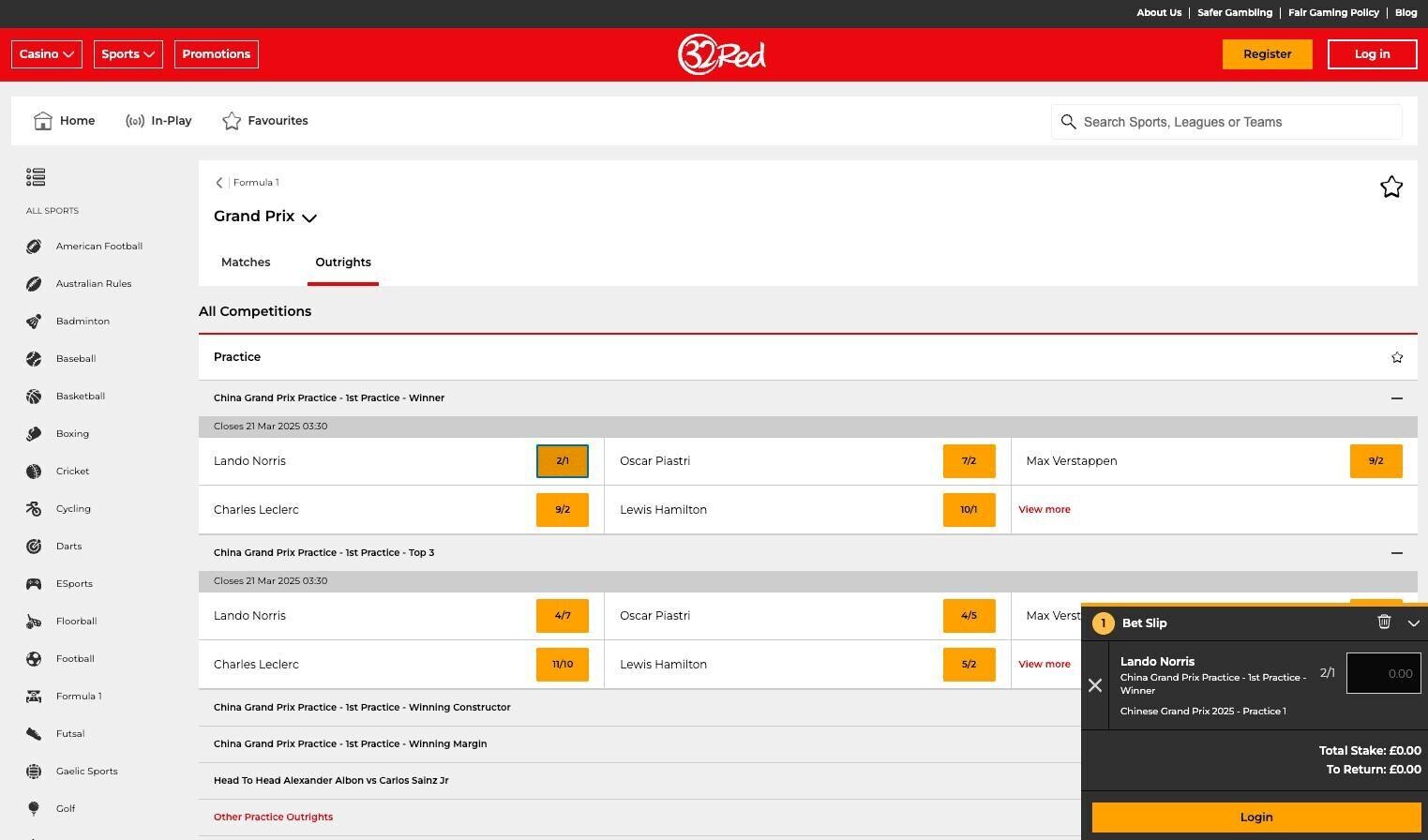Select Cycling sport icon
Image resolution: width=1428 pixels, height=840 pixels.
coord(34,509)
